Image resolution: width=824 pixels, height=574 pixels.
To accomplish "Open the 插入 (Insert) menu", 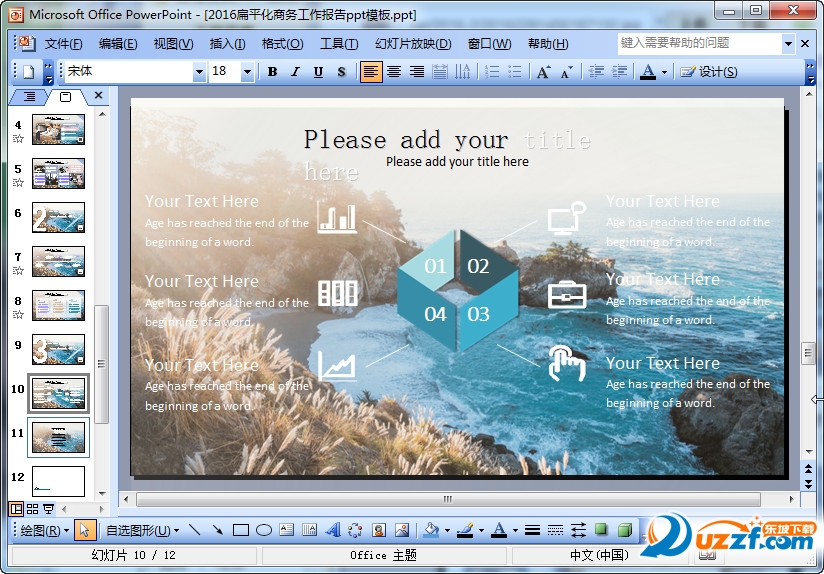I will point(227,44).
